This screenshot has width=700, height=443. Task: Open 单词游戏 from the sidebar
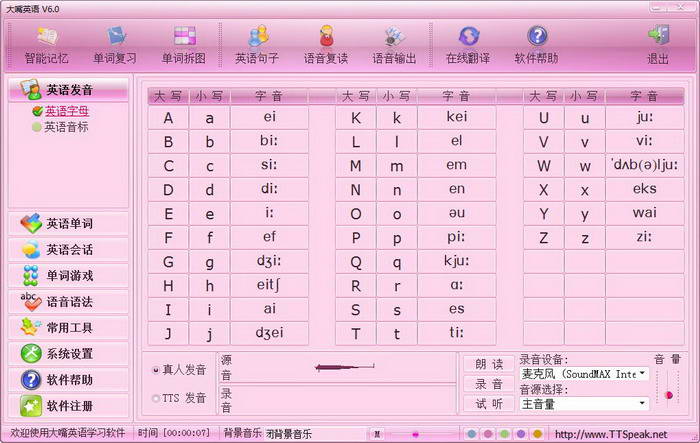pyautogui.click(x=68, y=275)
